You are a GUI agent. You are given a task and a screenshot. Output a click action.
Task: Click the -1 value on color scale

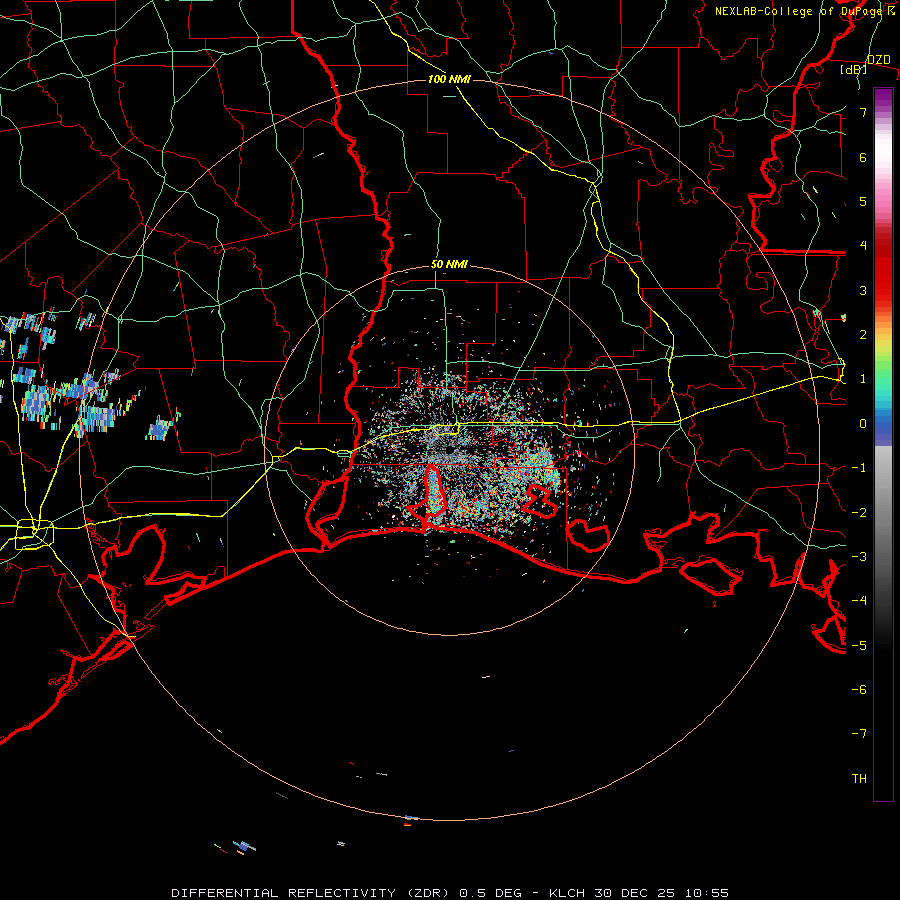coord(859,468)
